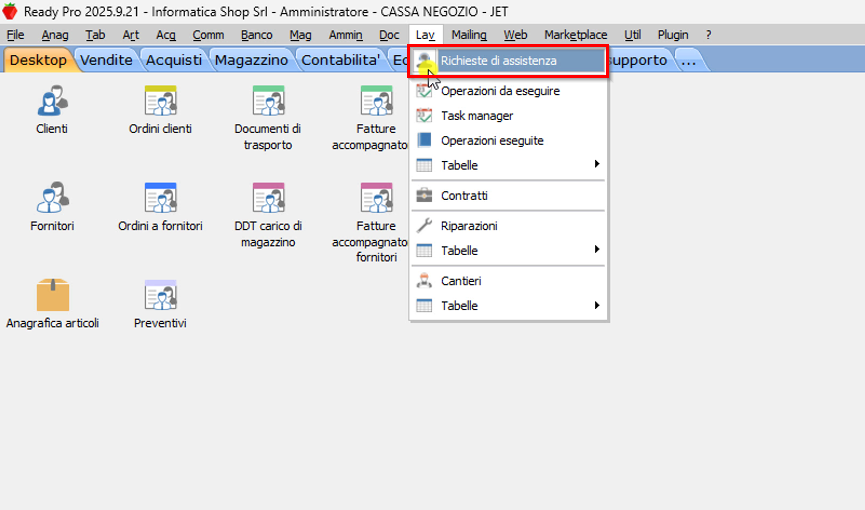Image resolution: width=865 pixels, height=510 pixels.
Task: Open the Marketplace menu in menu bar
Action: click(575, 34)
